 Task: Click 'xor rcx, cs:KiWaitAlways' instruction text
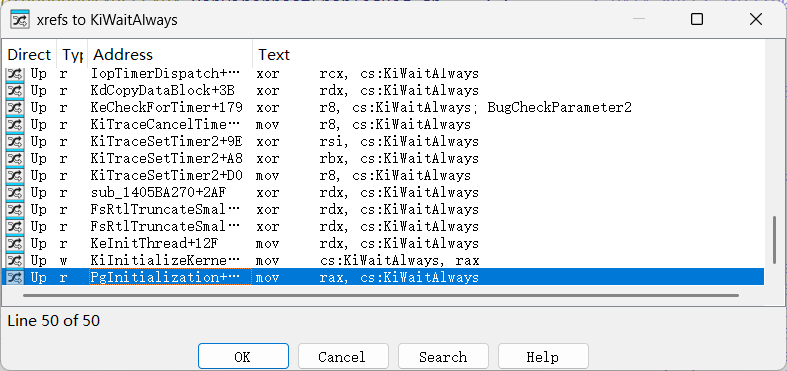[x=367, y=74]
